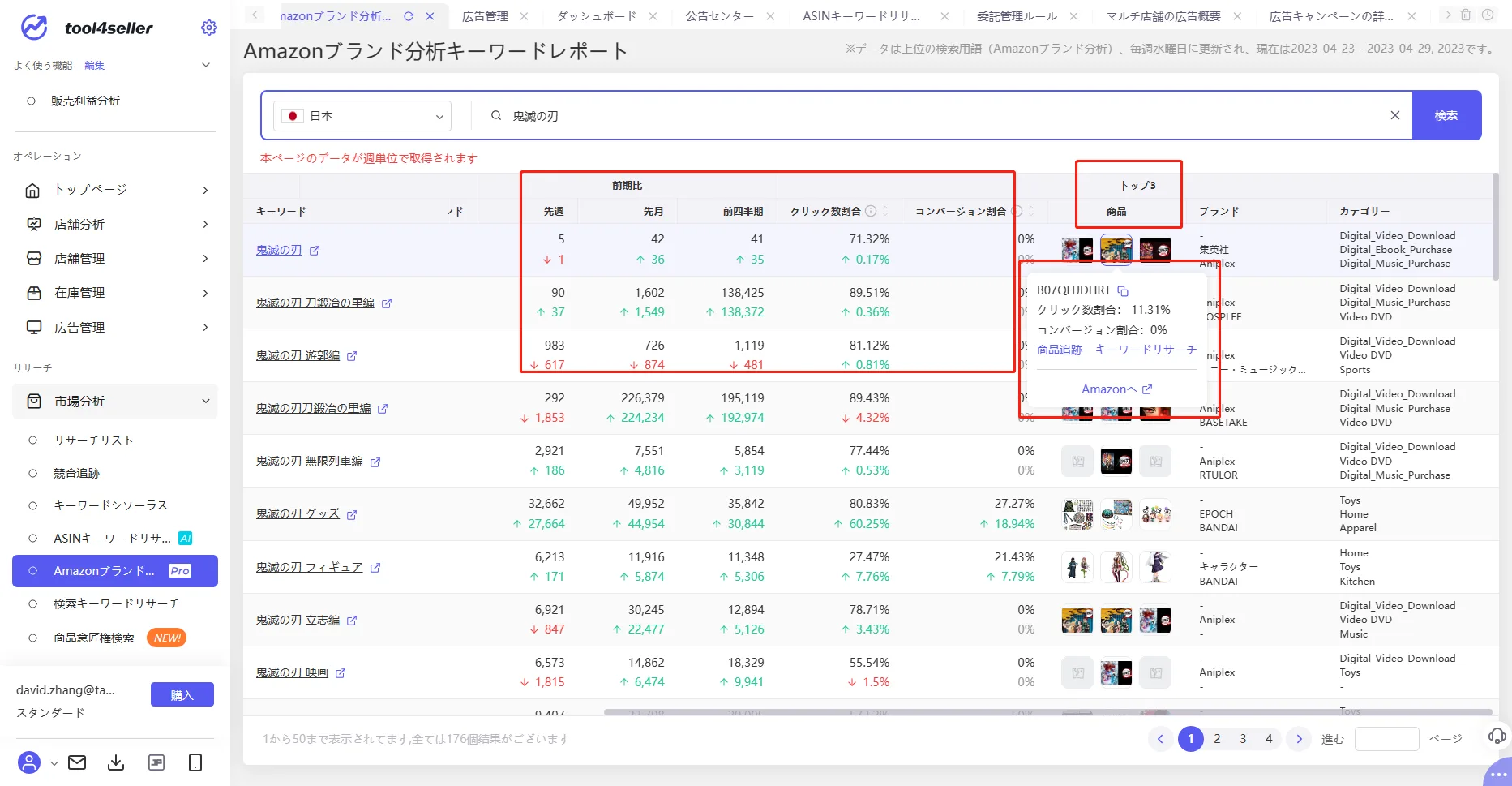The width and height of the screenshot is (1512, 786).
Task: Open the キーワードシソーラス sidebar item
Action: [110, 505]
